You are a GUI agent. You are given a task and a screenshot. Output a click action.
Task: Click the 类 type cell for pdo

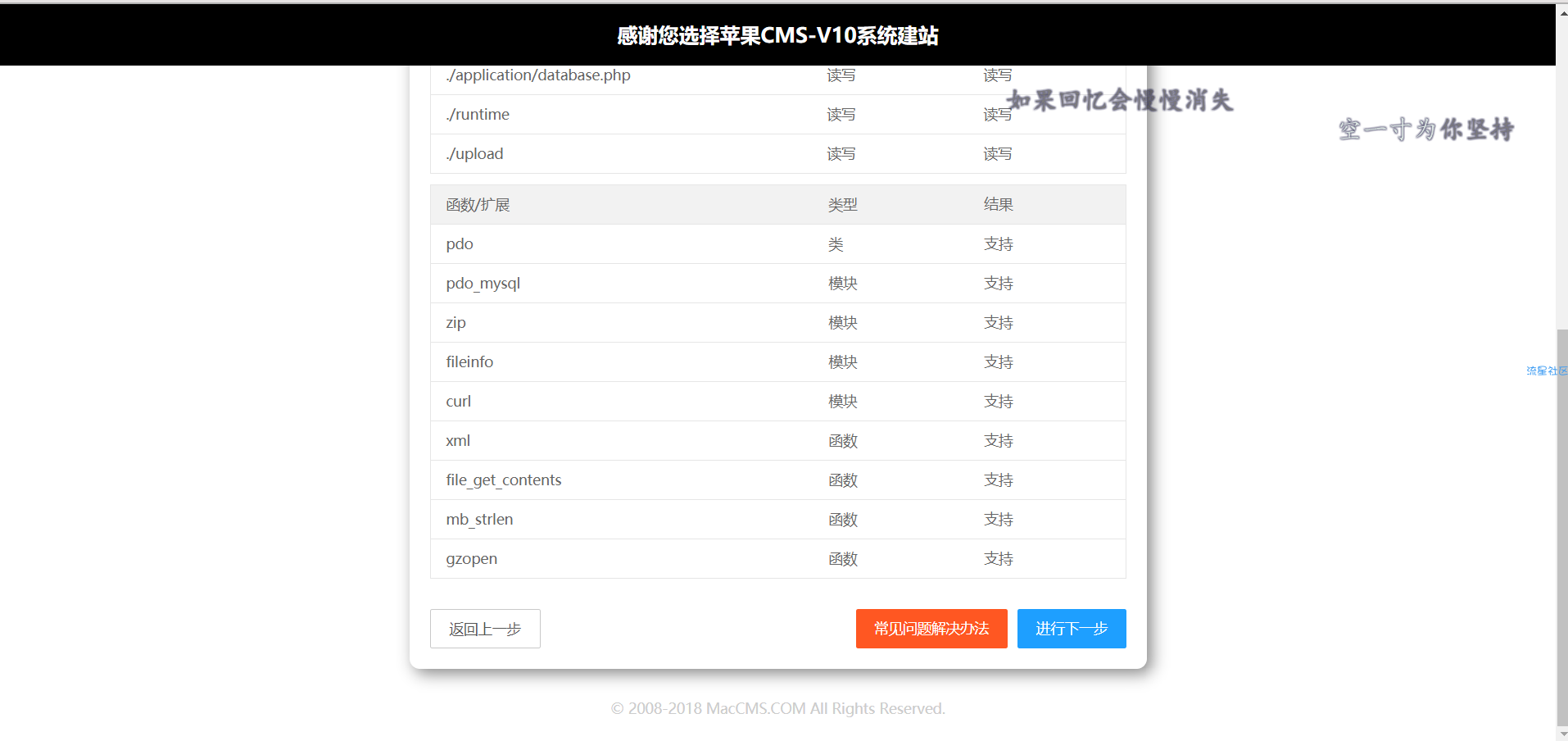coord(836,243)
